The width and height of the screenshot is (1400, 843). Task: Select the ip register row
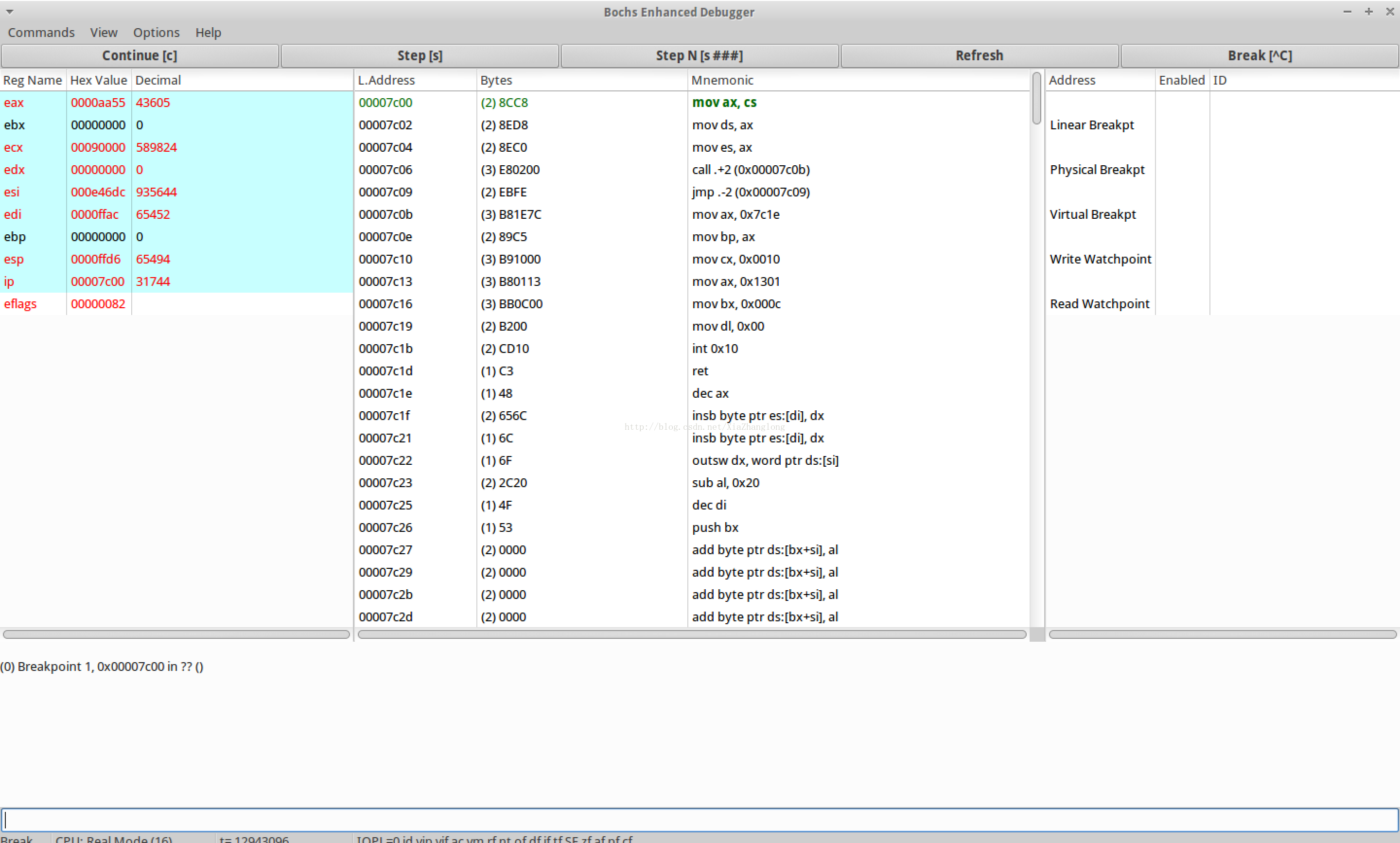176,281
